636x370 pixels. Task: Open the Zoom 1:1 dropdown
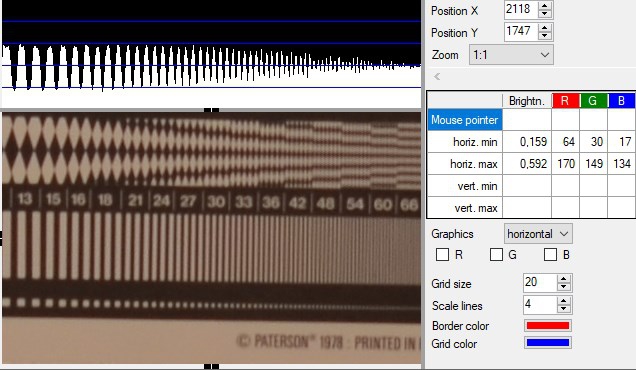click(511, 54)
